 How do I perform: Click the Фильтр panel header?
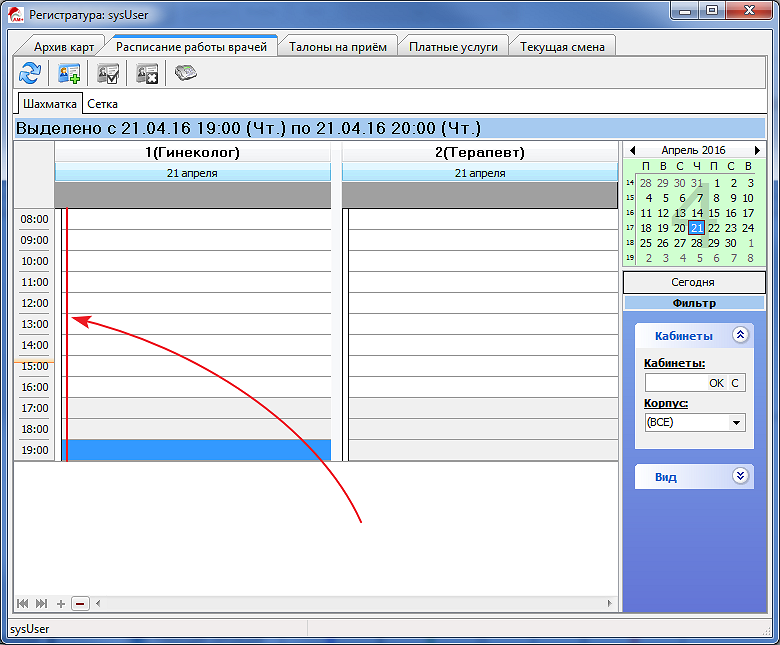click(x=694, y=303)
